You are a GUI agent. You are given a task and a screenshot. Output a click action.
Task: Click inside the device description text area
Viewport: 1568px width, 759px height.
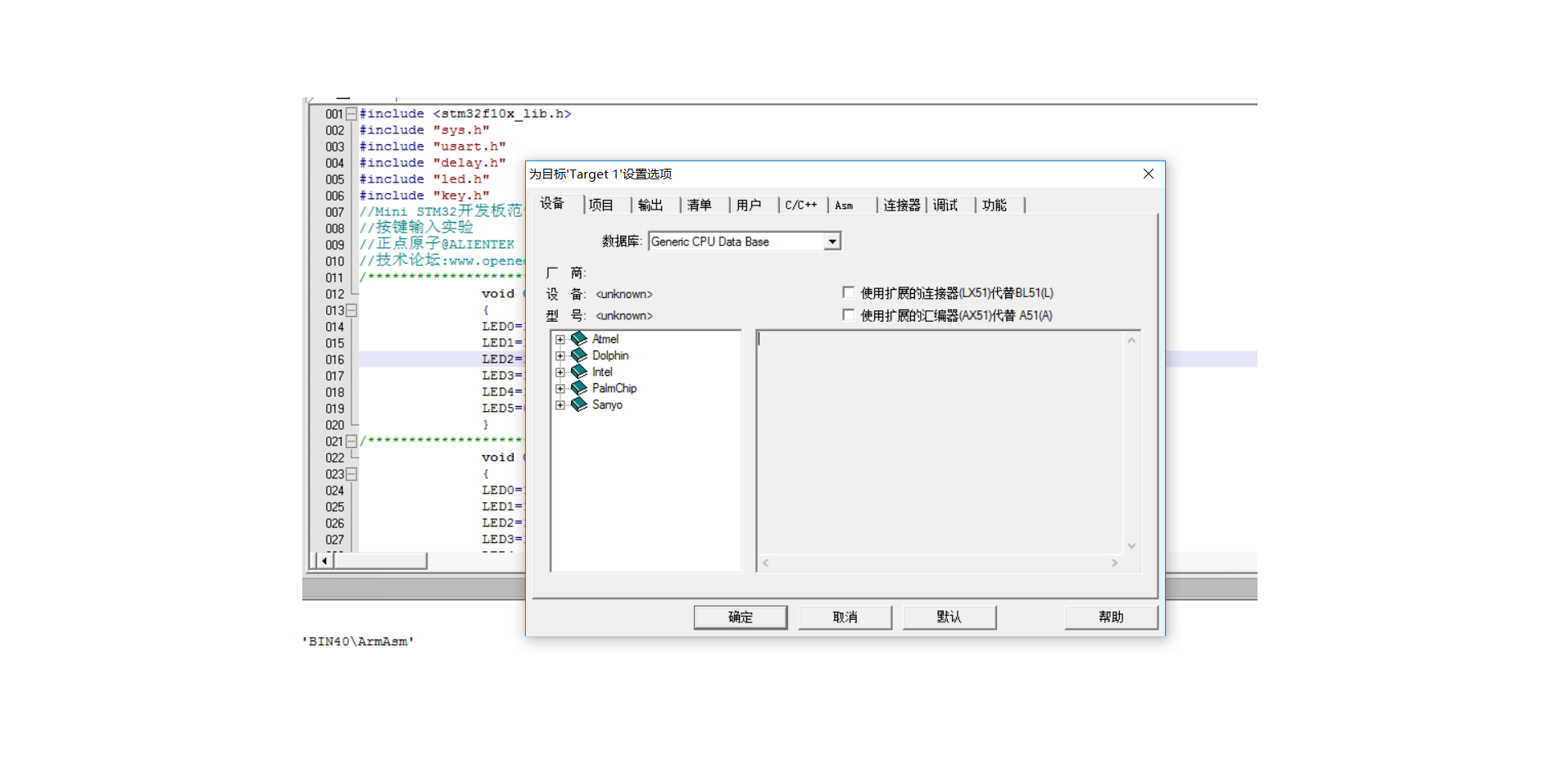[x=940, y=443]
